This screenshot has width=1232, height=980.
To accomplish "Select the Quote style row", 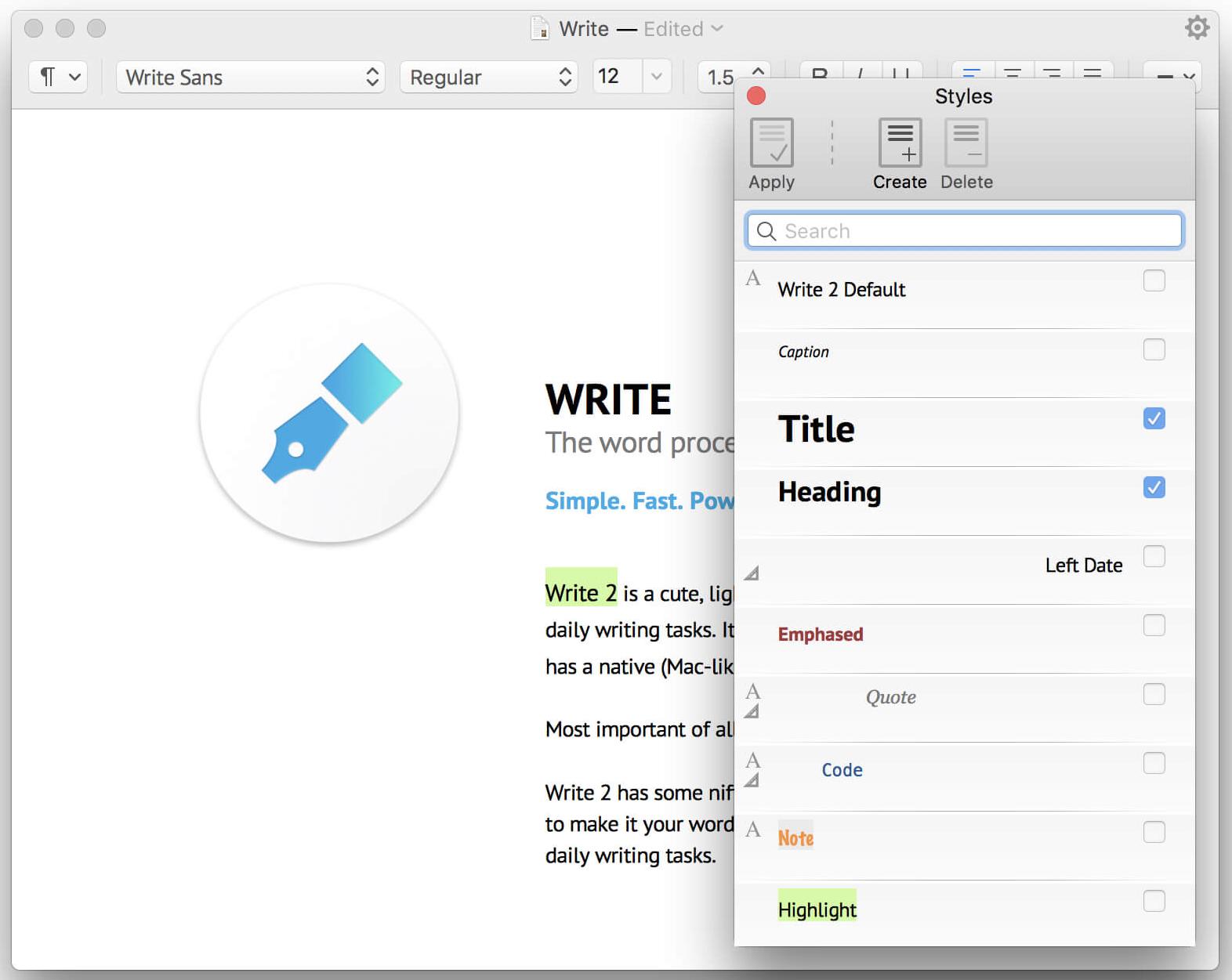I will 965,708.
